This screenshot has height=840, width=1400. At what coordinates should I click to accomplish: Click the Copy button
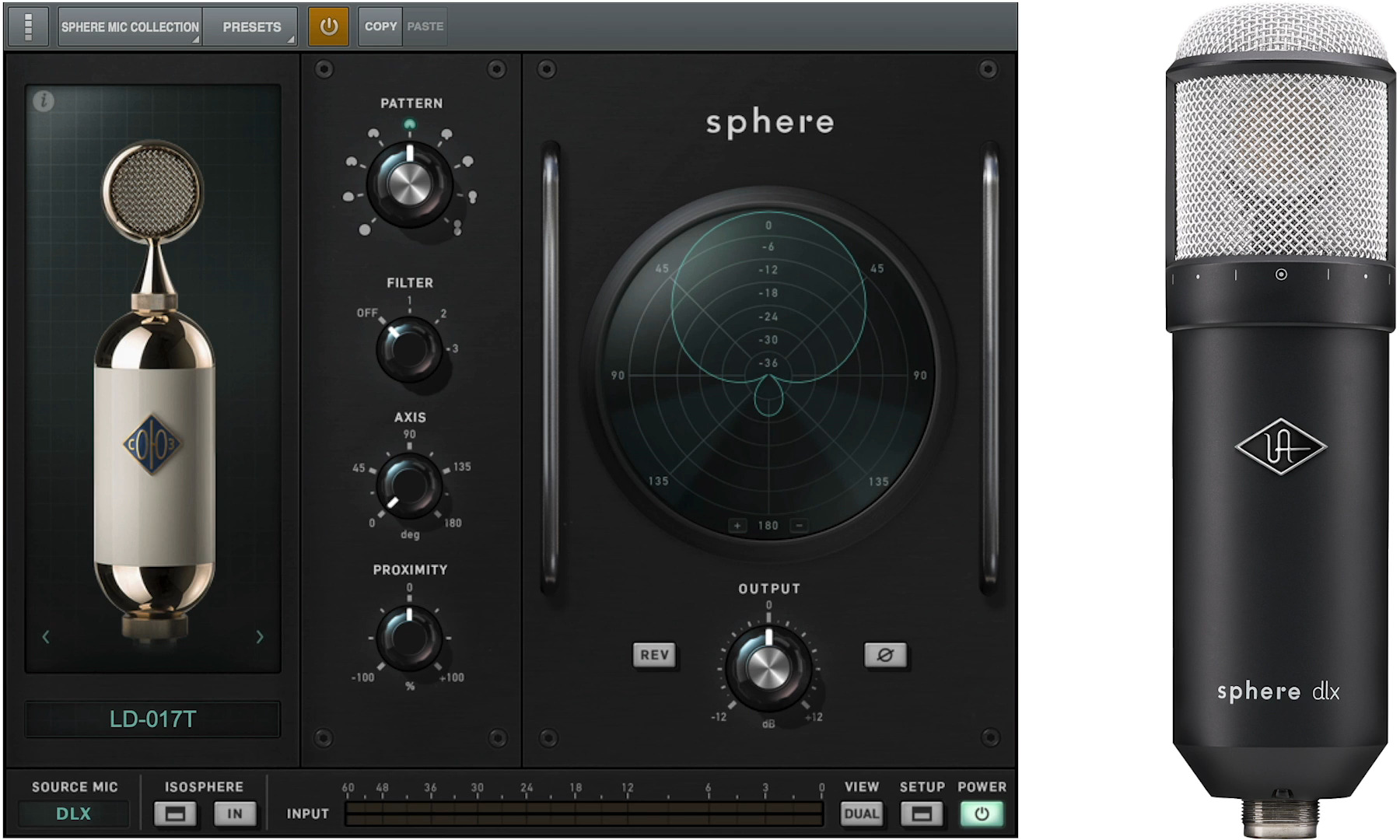[x=380, y=26]
